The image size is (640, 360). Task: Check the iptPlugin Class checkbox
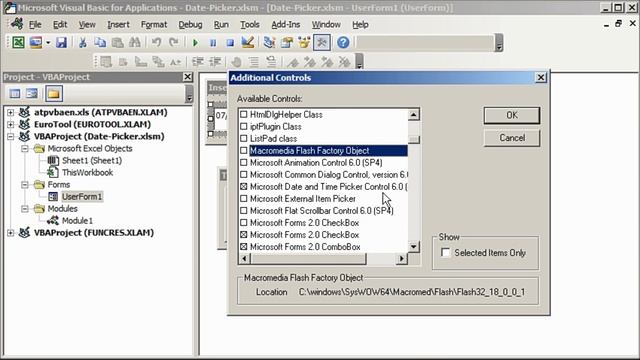coord(244,127)
